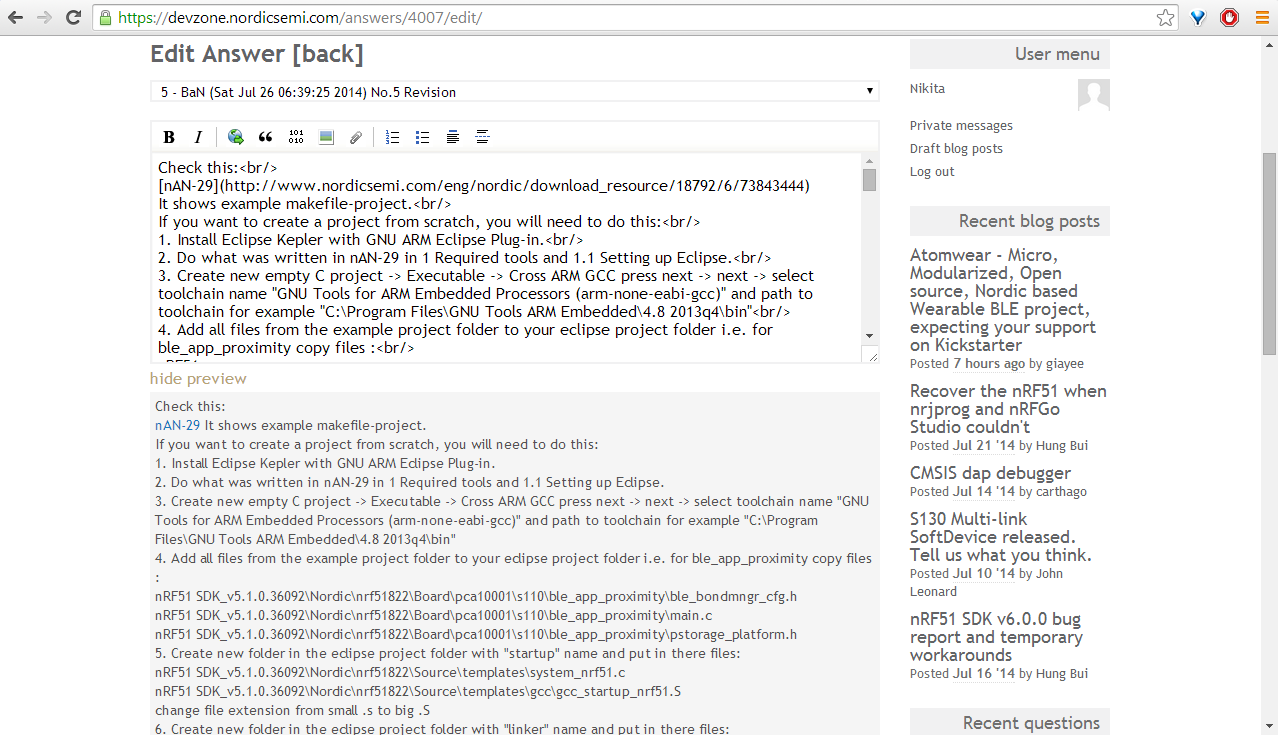Open the blue Y browser extension
The image size is (1280, 735).
(1198, 17)
